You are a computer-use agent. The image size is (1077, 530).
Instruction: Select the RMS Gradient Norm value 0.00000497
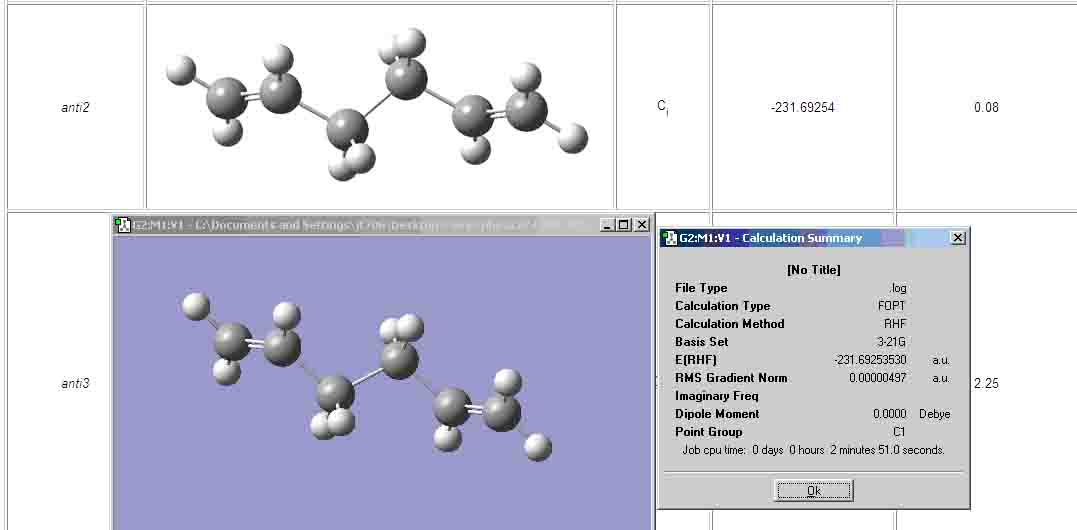tap(877, 378)
